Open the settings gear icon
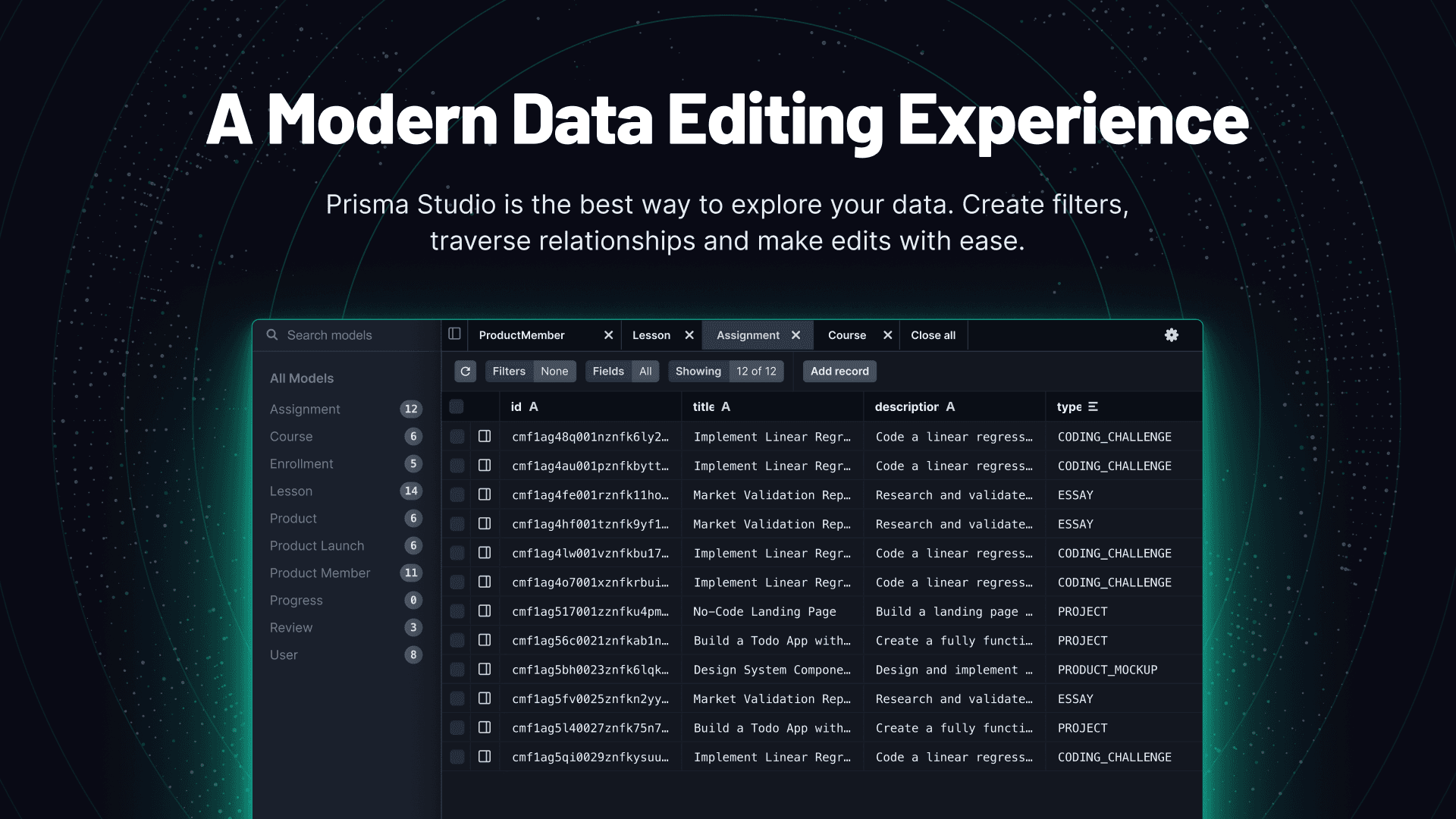Viewport: 1456px width, 819px height. (1172, 335)
